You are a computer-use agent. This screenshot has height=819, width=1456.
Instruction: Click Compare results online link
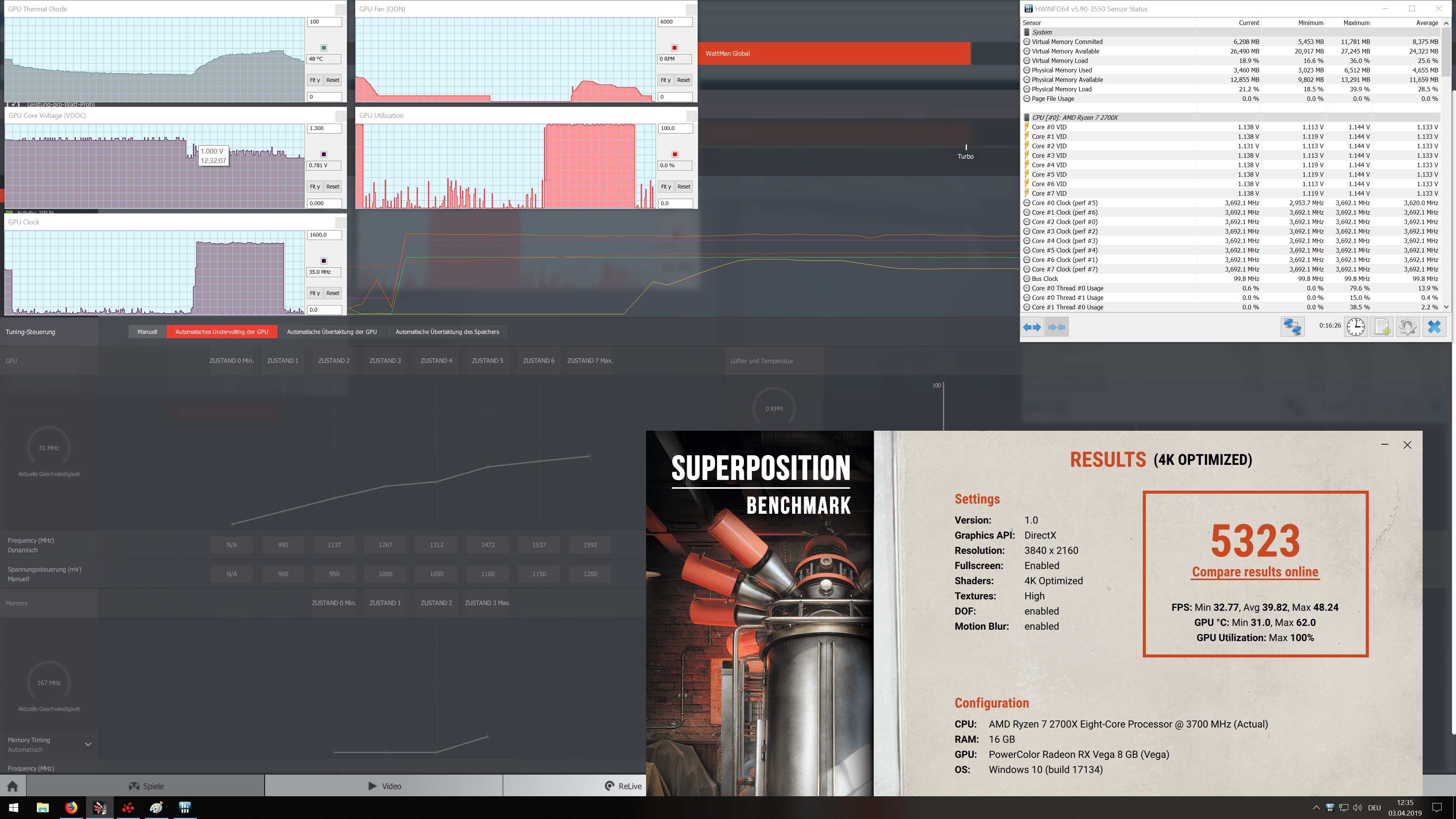click(1255, 572)
